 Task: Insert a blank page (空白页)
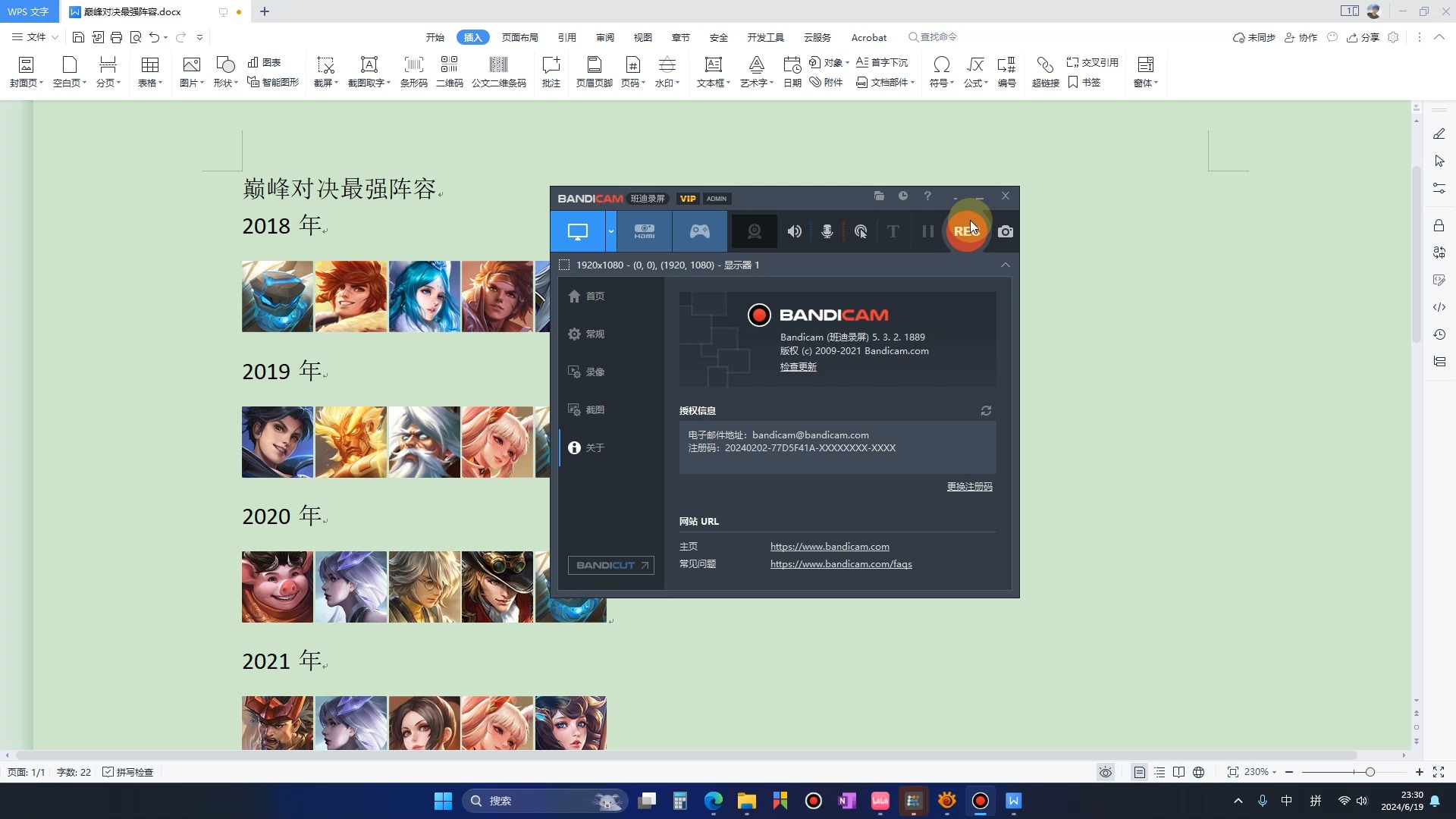(69, 72)
